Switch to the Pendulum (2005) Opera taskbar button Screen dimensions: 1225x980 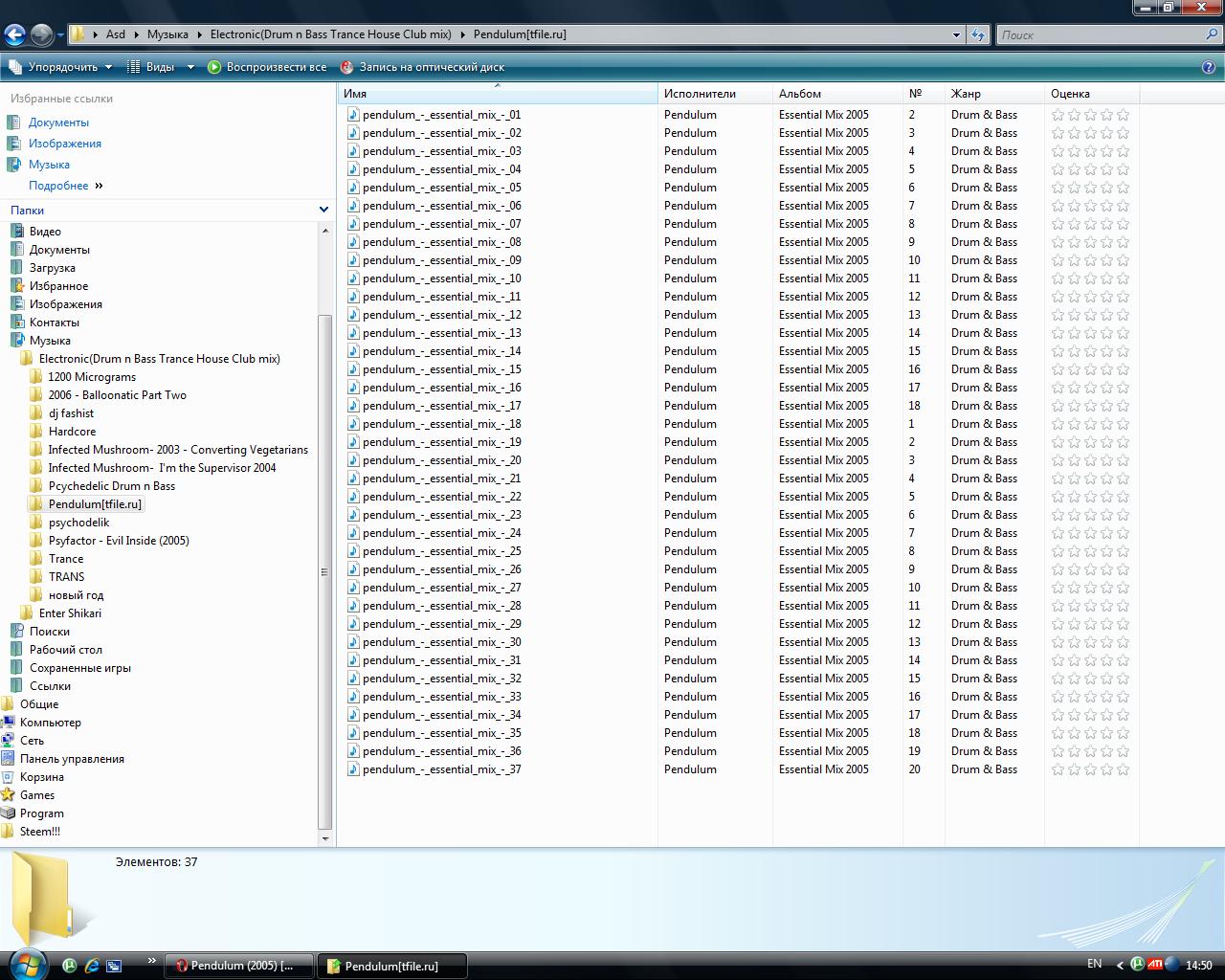(240, 966)
